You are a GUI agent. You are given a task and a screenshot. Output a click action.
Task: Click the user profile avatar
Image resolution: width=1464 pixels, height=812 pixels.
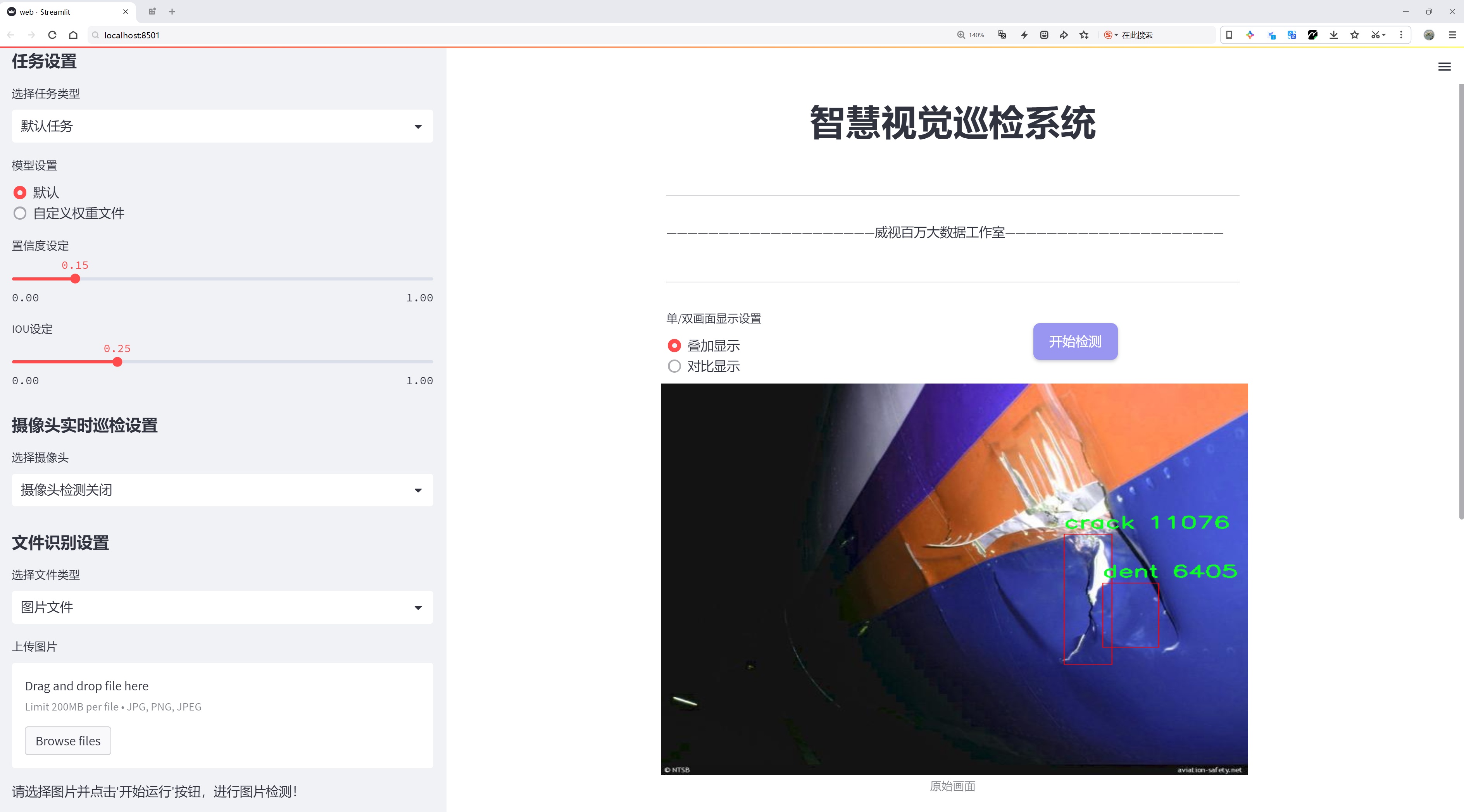(1429, 34)
